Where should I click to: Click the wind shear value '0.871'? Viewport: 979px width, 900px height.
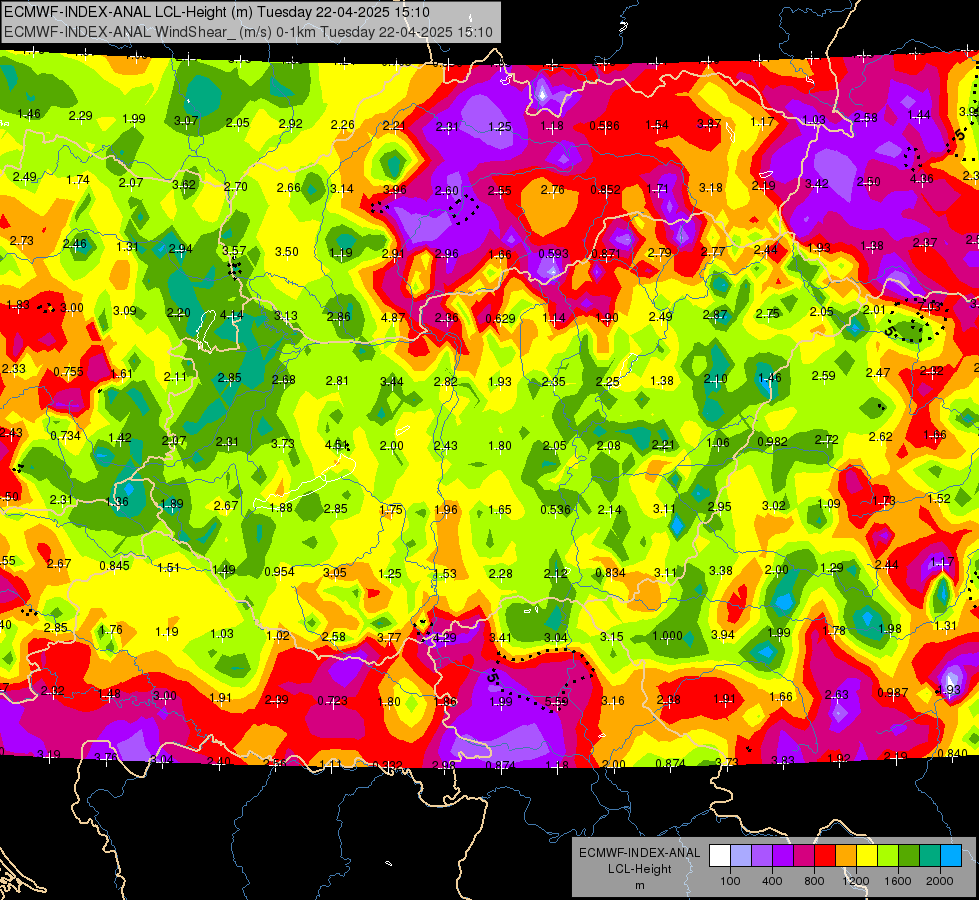coord(606,254)
